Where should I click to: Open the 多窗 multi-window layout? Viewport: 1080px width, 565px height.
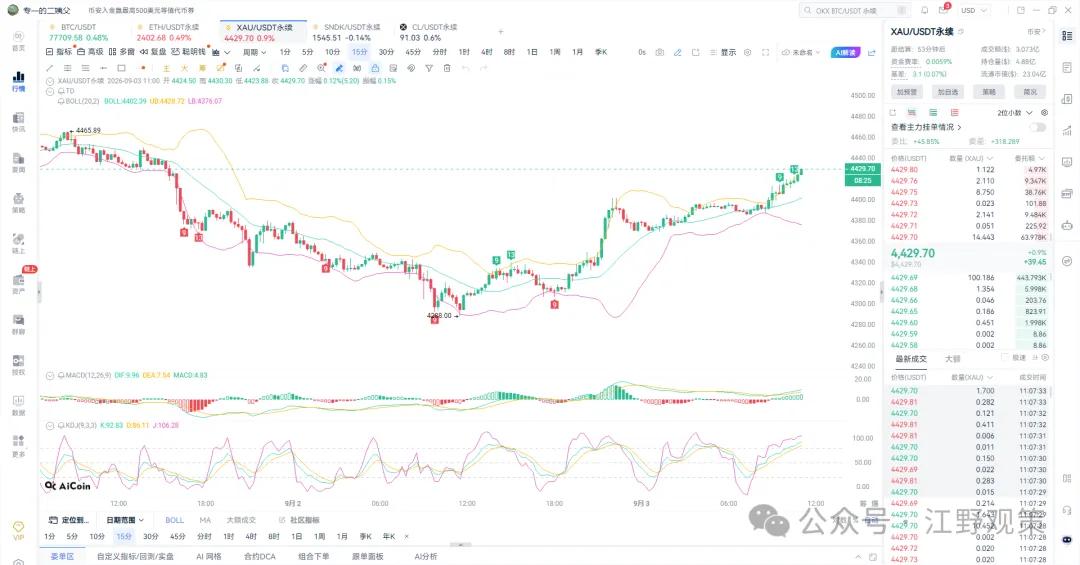point(121,52)
